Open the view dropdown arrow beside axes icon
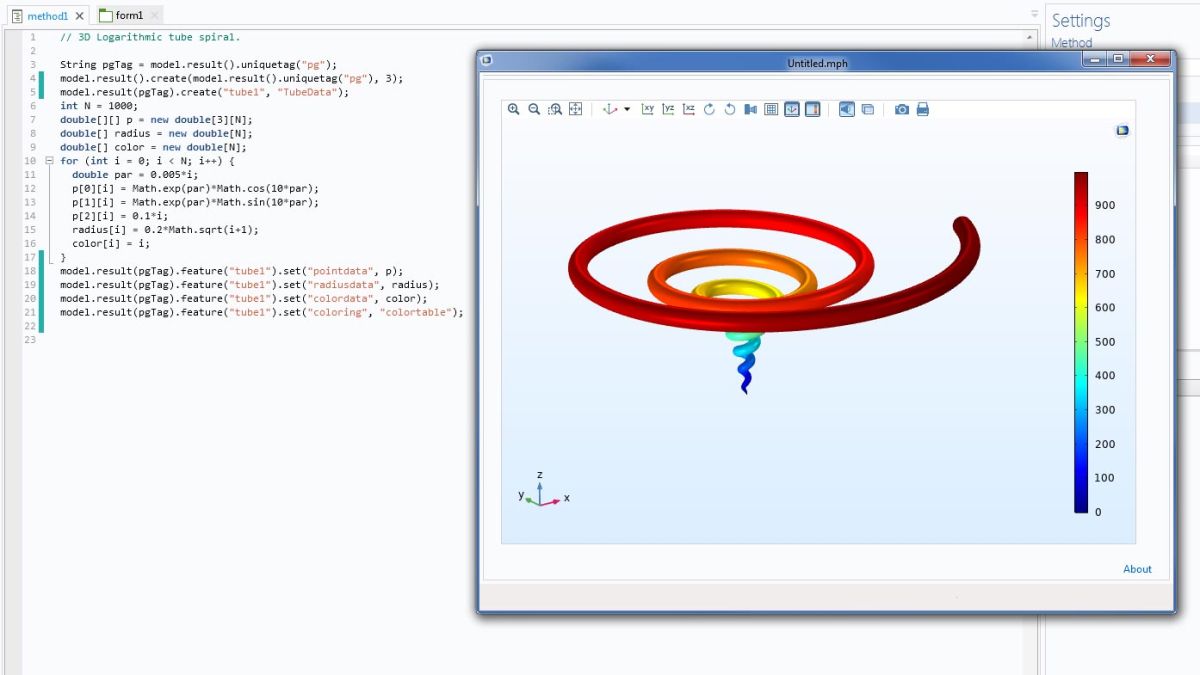 pos(627,110)
